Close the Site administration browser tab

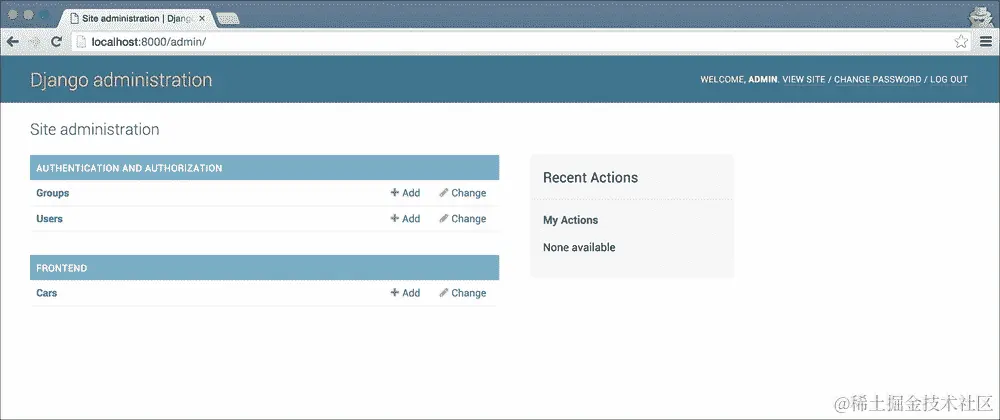coord(202,18)
